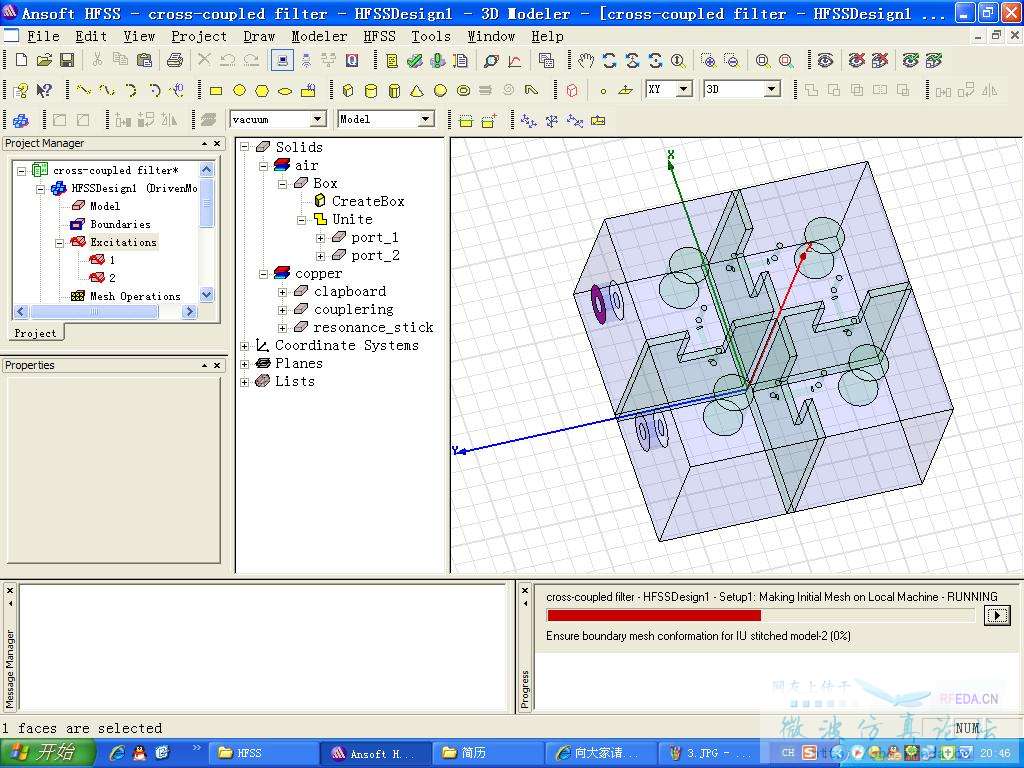The width and height of the screenshot is (1024, 768).
Task: Open the Project menu
Action: pos(199,37)
